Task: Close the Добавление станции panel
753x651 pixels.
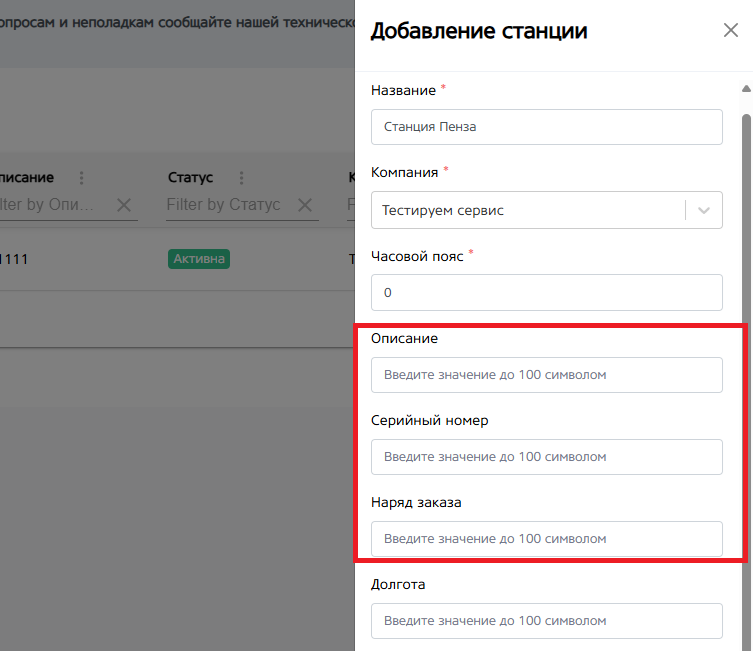Action: pyautogui.click(x=730, y=31)
